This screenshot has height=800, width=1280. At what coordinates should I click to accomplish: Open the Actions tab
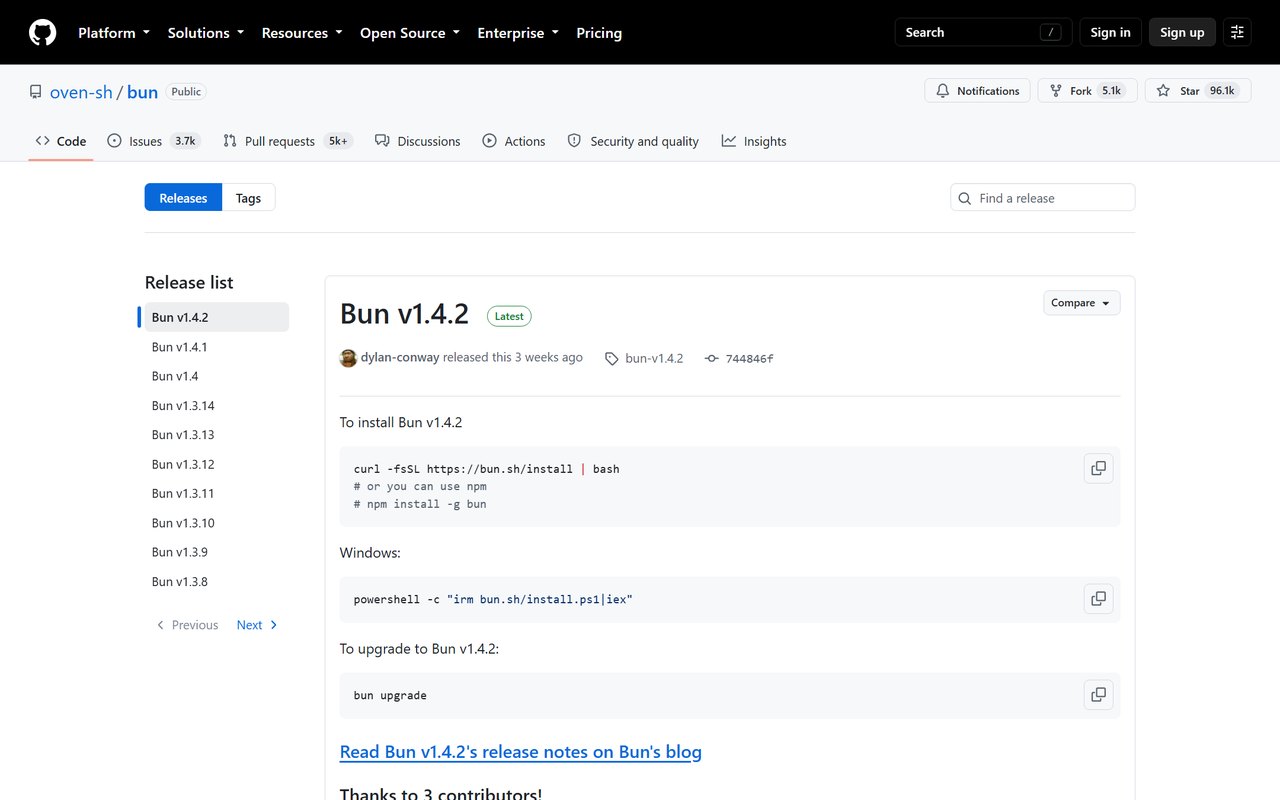514,141
